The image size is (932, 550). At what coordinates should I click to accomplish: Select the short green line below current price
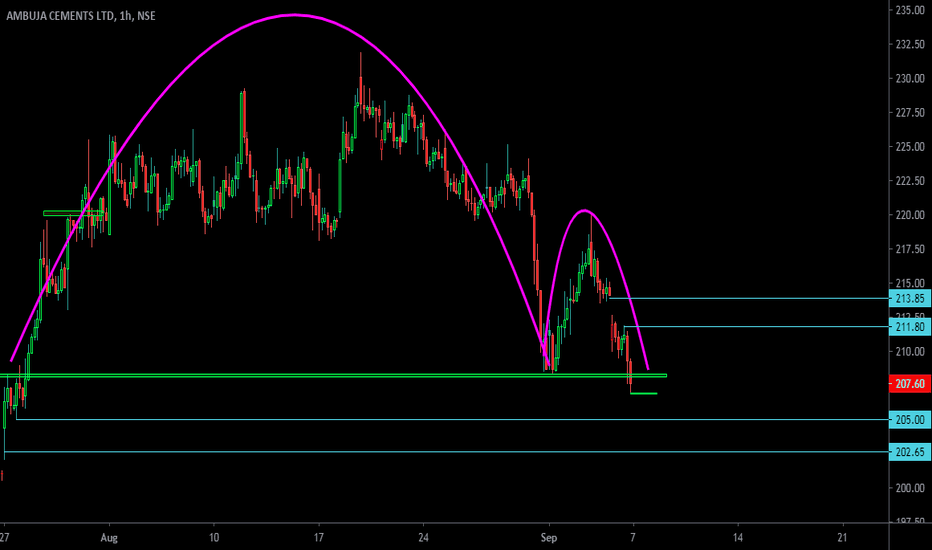point(644,394)
